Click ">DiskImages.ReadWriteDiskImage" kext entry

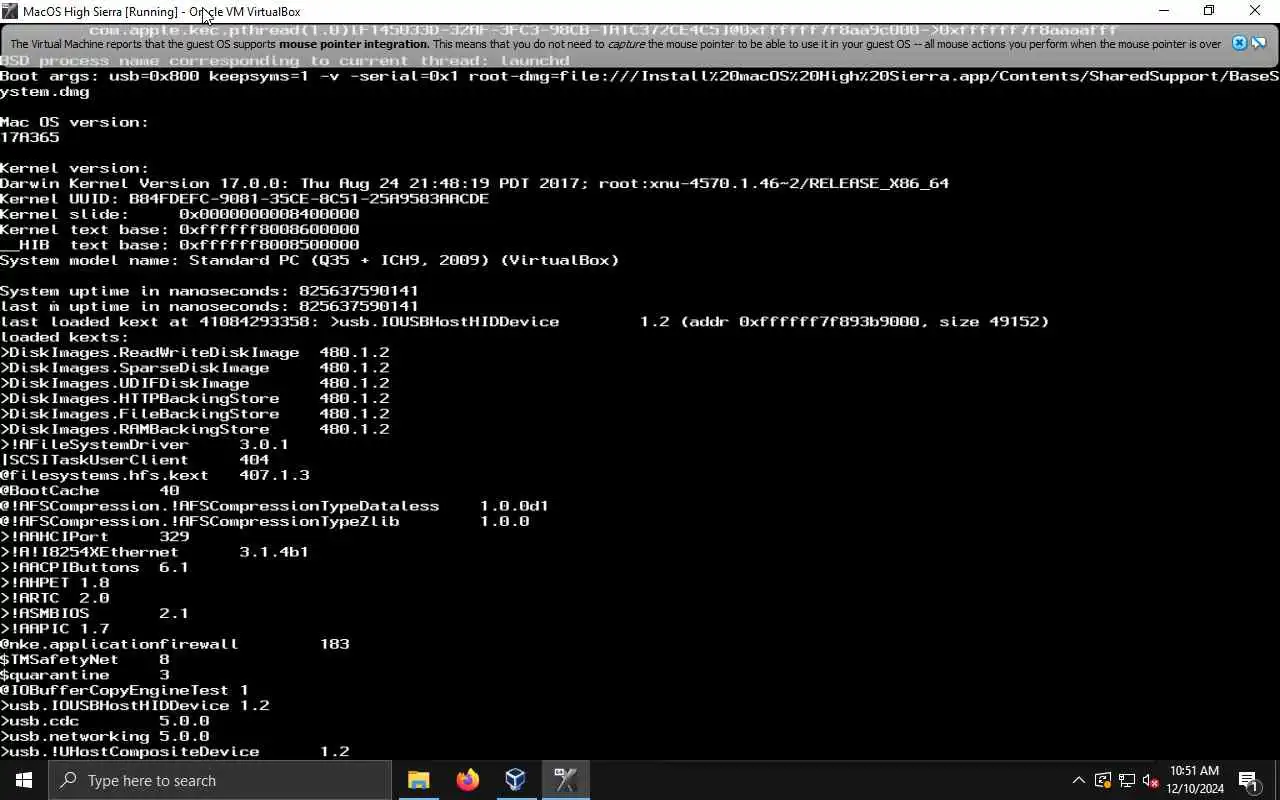click(194, 352)
